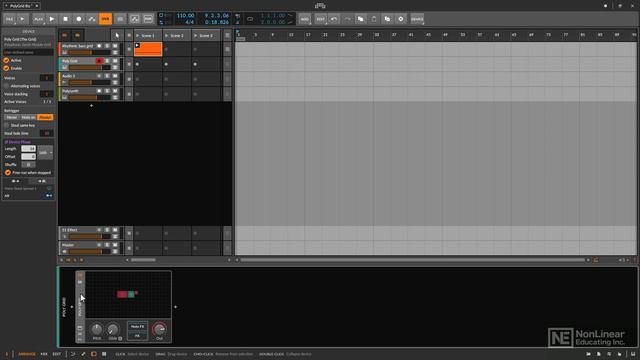Click the duplicate icon in toolbar

click(x=387, y=19)
